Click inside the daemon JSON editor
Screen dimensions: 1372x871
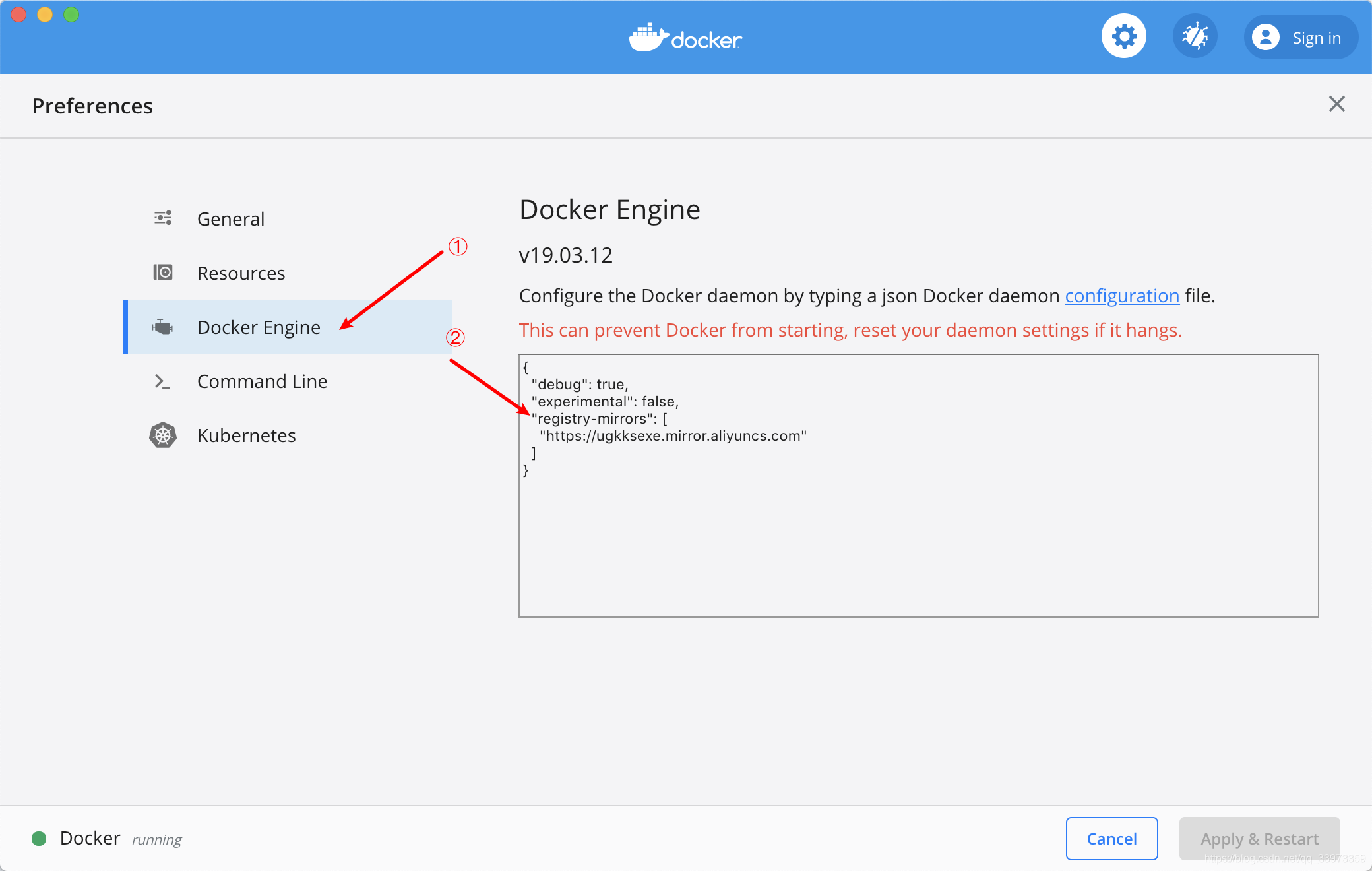pyautogui.click(x=918, y=486)
